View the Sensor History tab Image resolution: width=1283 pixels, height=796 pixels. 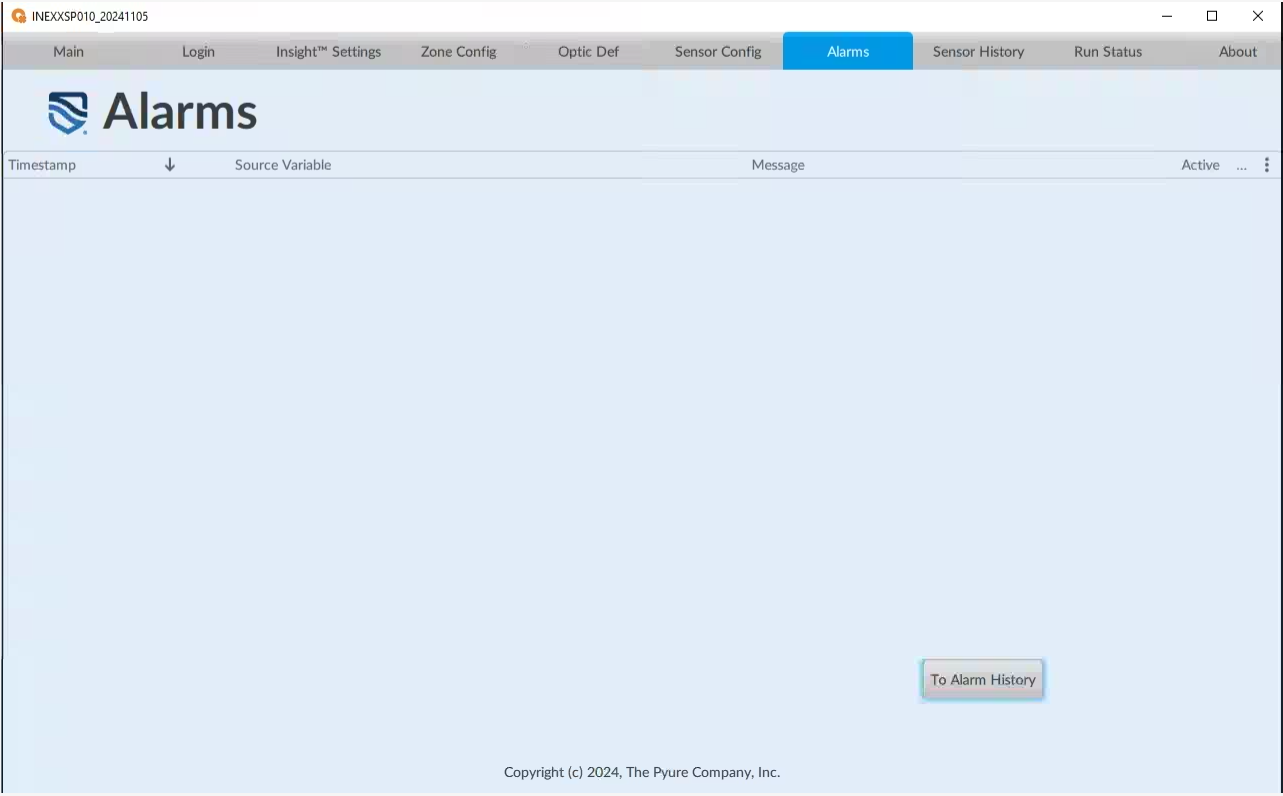click(x=978, y=52)
